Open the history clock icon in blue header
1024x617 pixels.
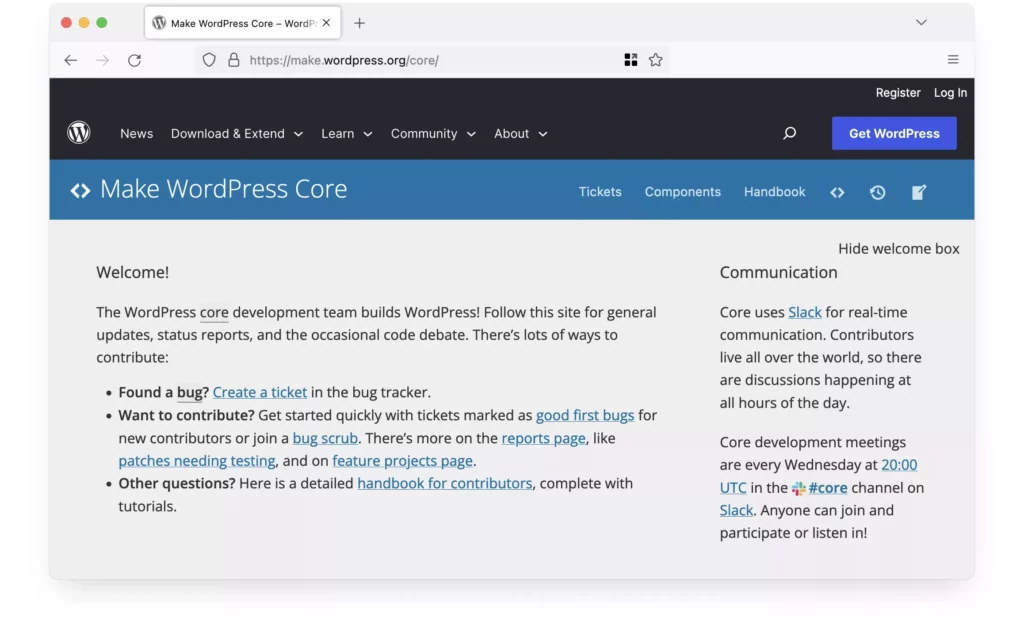click(x=878, y=192)
